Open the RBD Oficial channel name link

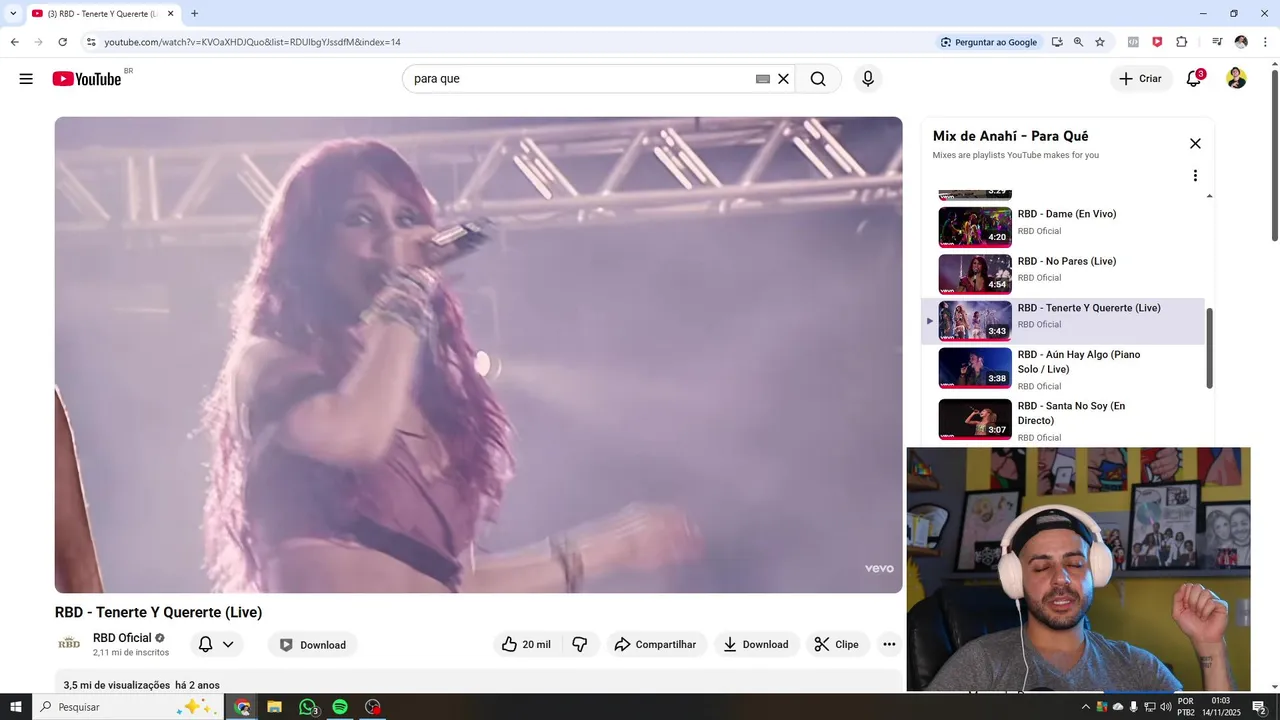(x=122, y=638)
